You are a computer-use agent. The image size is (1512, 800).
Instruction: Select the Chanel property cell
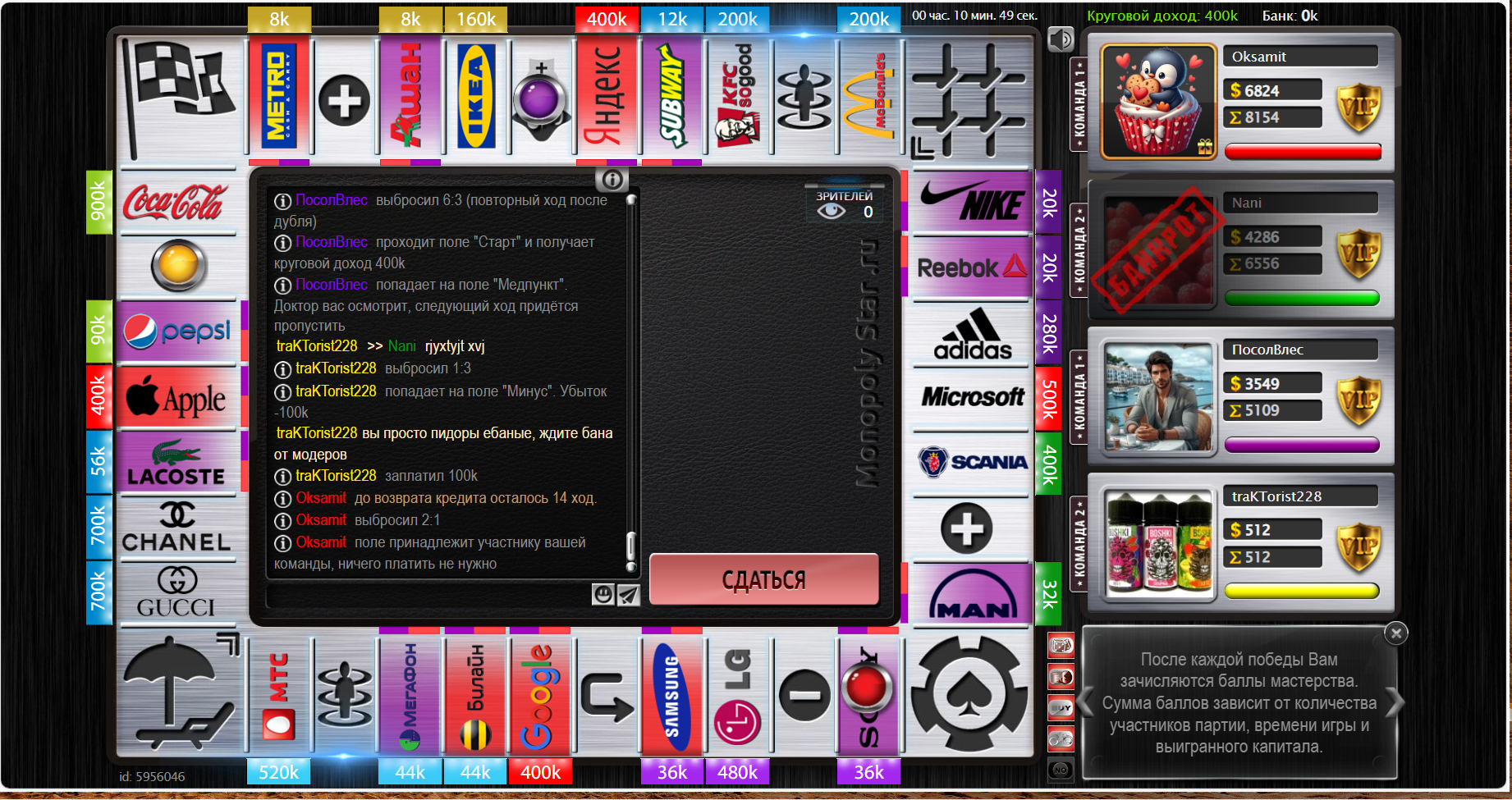[x=178, y=528]
